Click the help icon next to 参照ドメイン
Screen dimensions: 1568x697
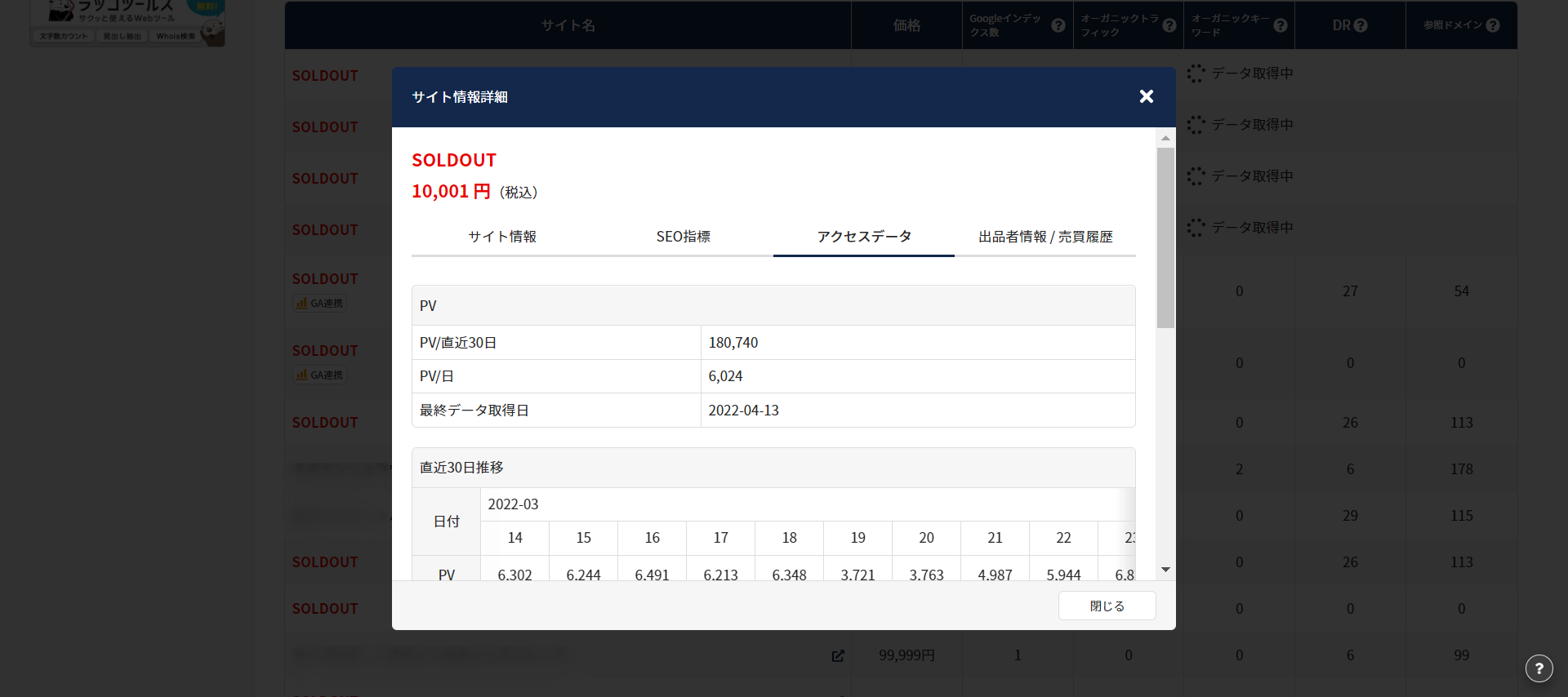coord(1493,25)
